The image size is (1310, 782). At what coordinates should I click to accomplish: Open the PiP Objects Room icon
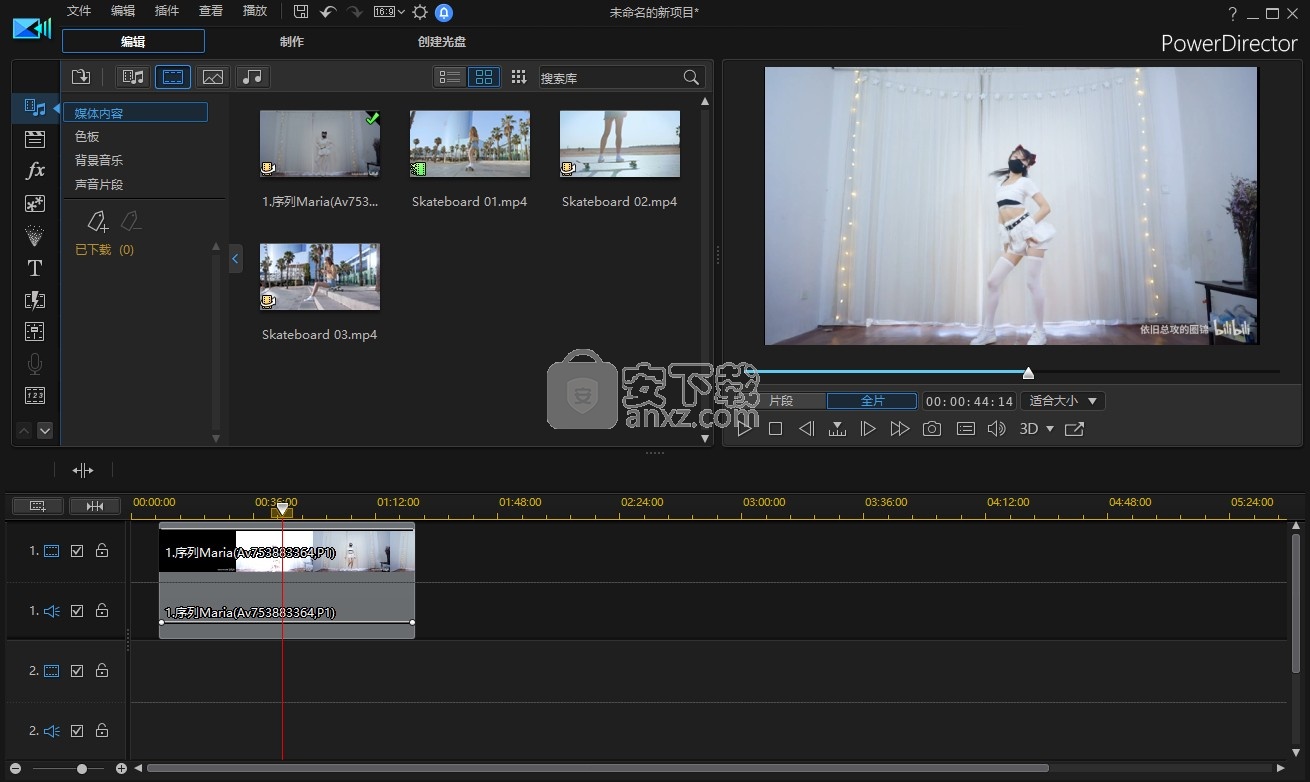pyautogui.click(x=35, y=203)
